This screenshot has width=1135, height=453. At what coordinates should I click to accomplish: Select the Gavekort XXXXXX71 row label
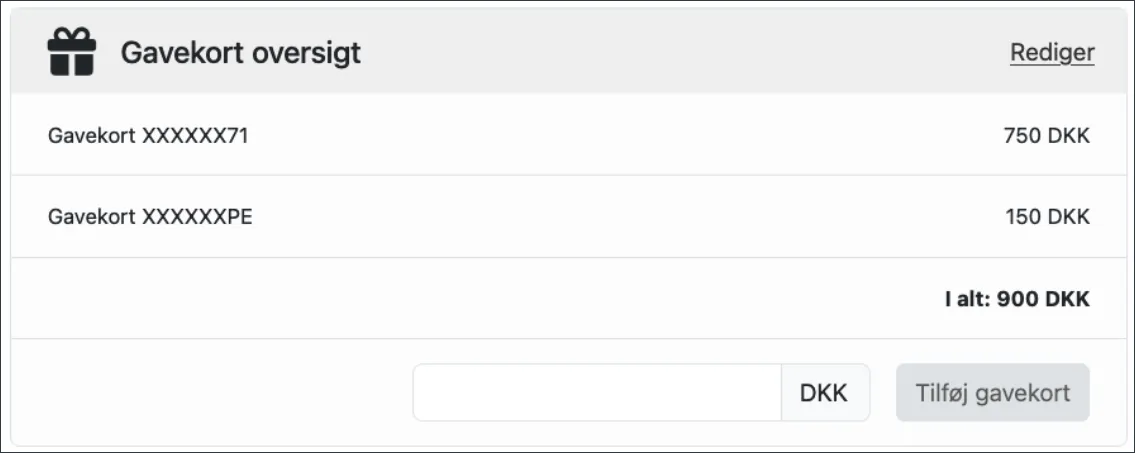[x=148, y=135]
